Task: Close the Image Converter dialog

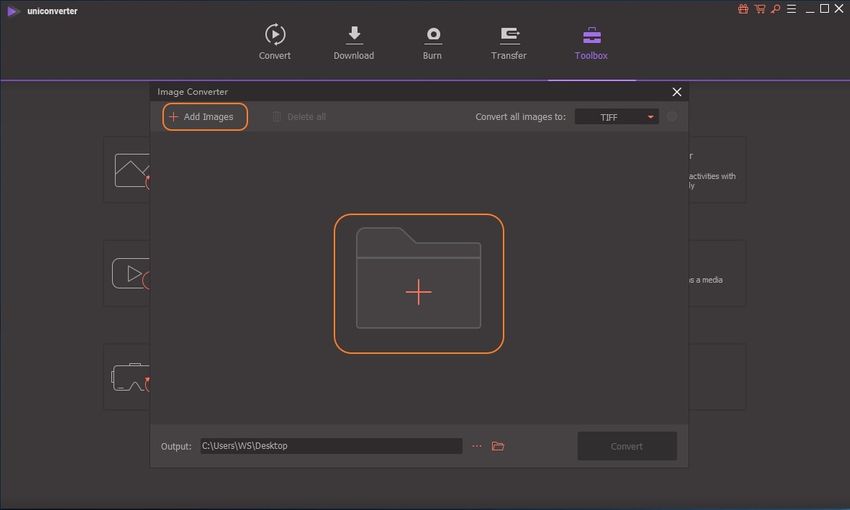Action: coord(677,92)
